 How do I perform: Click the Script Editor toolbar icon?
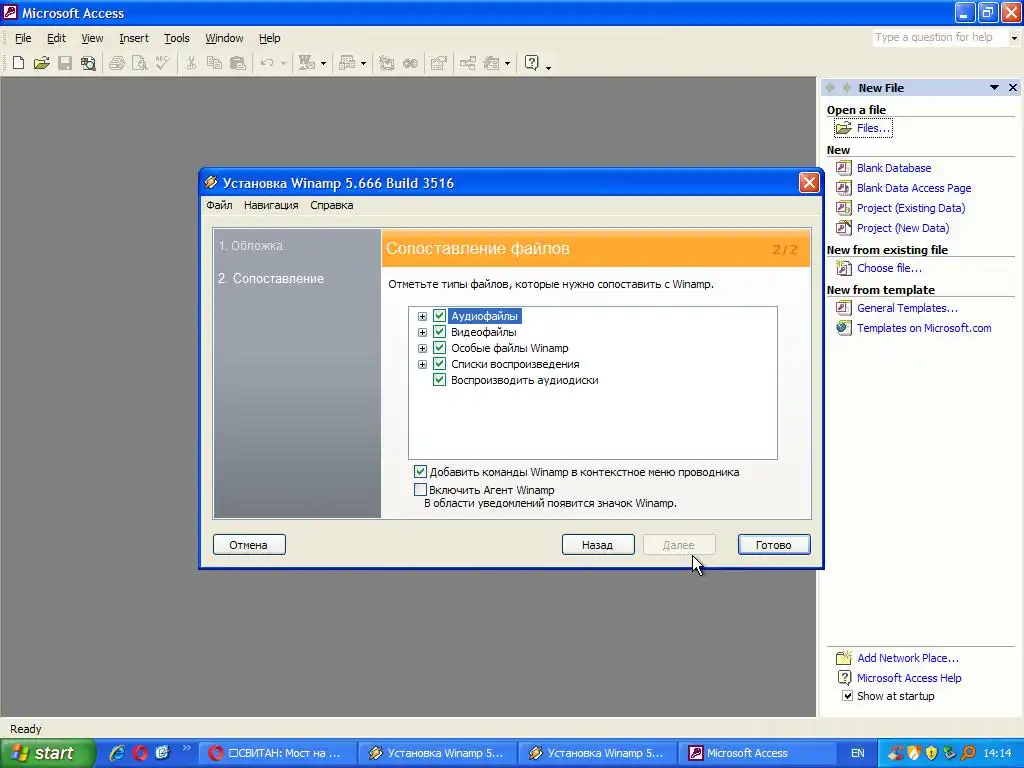click(410, 63)
